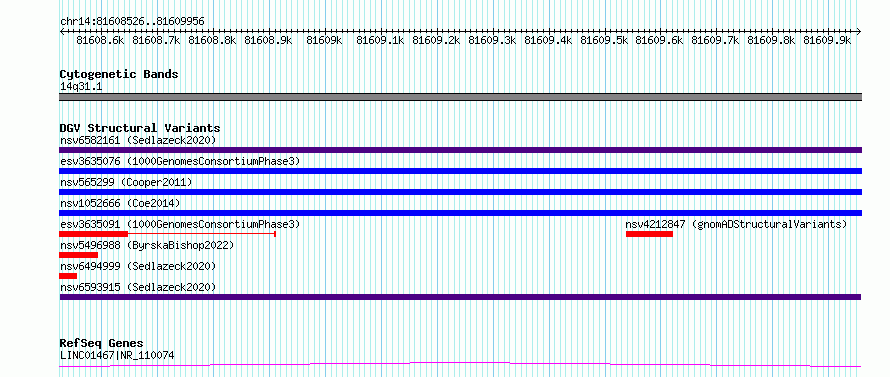
Task: Click the 81609.6k ruler tick label
Action: [x=659, y=40]
